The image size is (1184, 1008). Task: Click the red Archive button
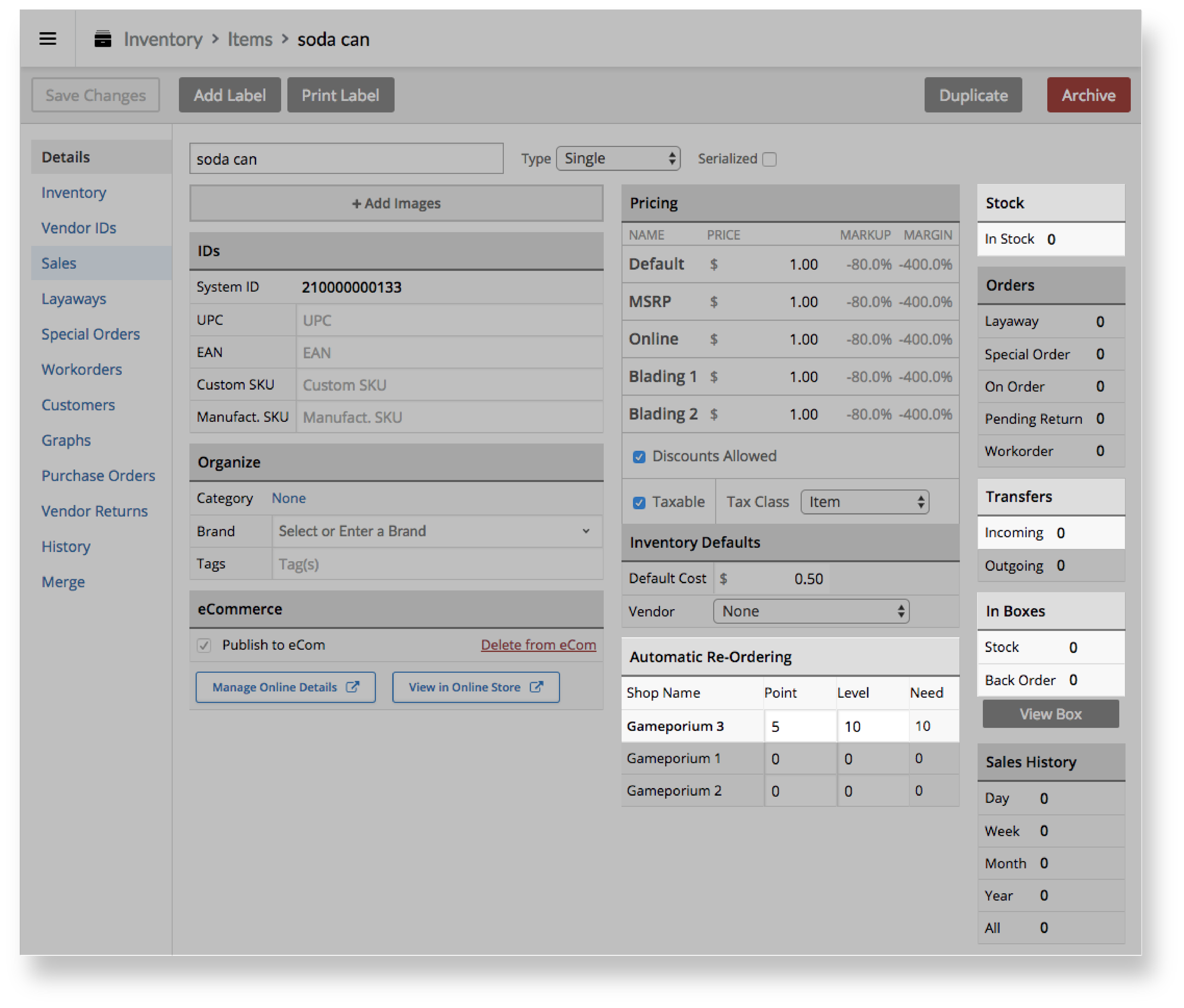click(x=1089, y=95)
